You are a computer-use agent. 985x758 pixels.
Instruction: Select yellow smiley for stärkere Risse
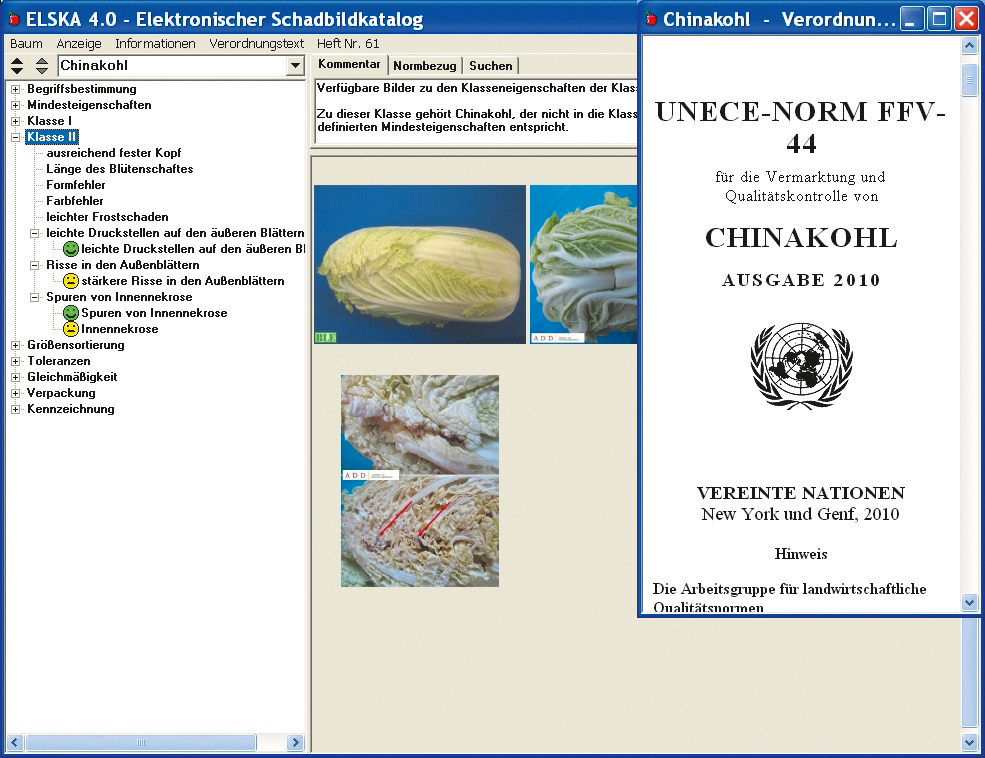71,281
